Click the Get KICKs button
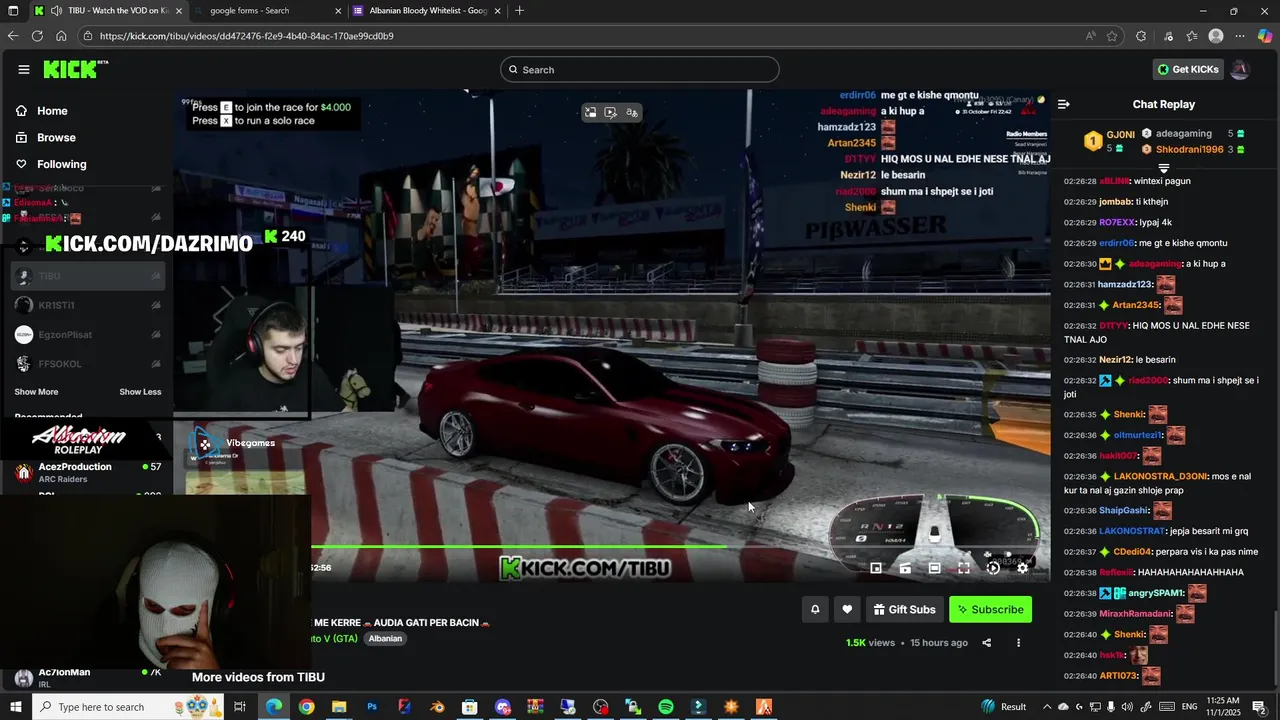Screen dimensions: 1280x720 1188,69
